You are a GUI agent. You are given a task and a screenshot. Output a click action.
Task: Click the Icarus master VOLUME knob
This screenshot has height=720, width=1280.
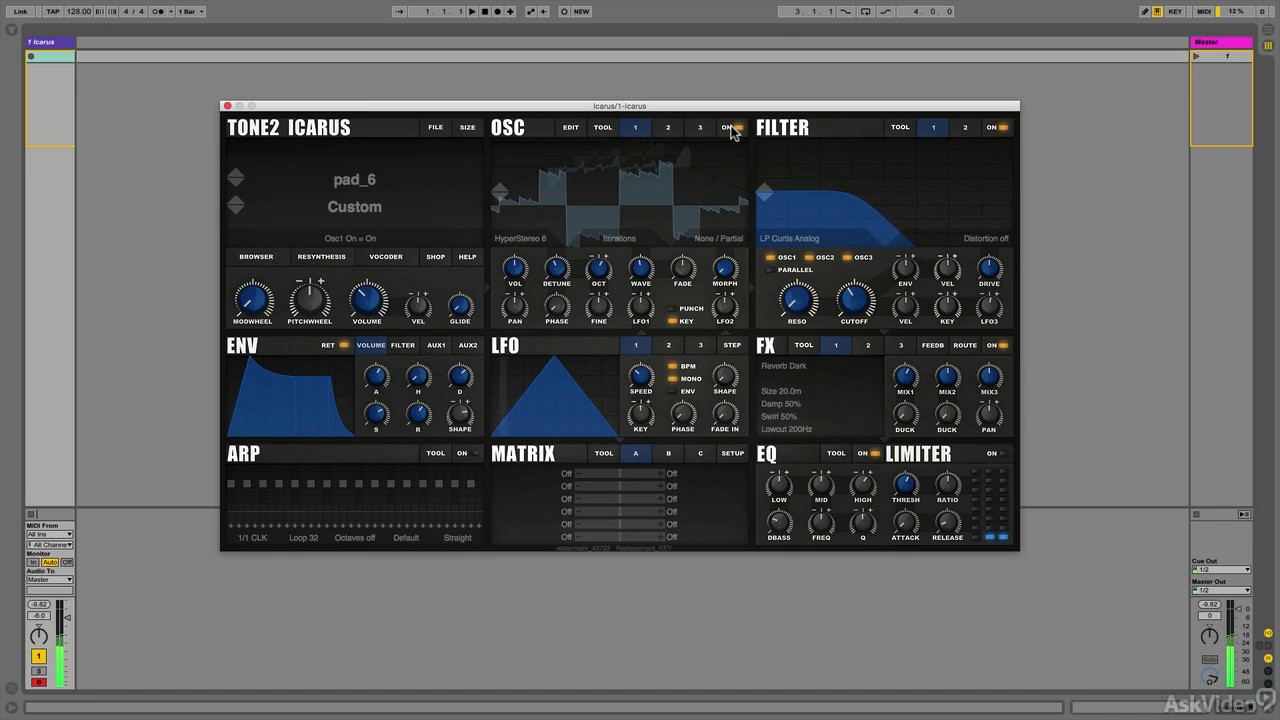[x=367, y=299]
